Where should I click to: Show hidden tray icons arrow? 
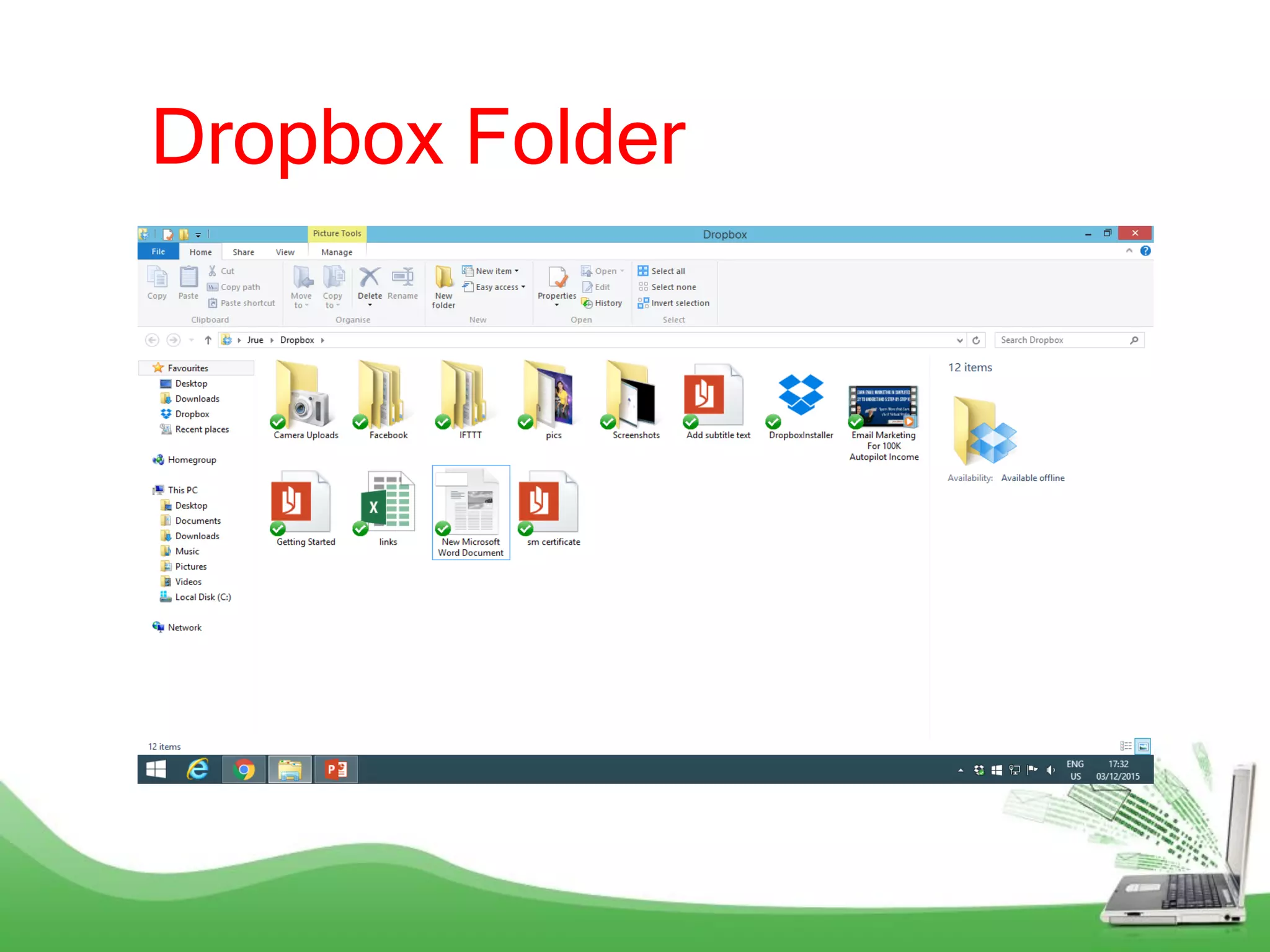(x=961, y=770)
